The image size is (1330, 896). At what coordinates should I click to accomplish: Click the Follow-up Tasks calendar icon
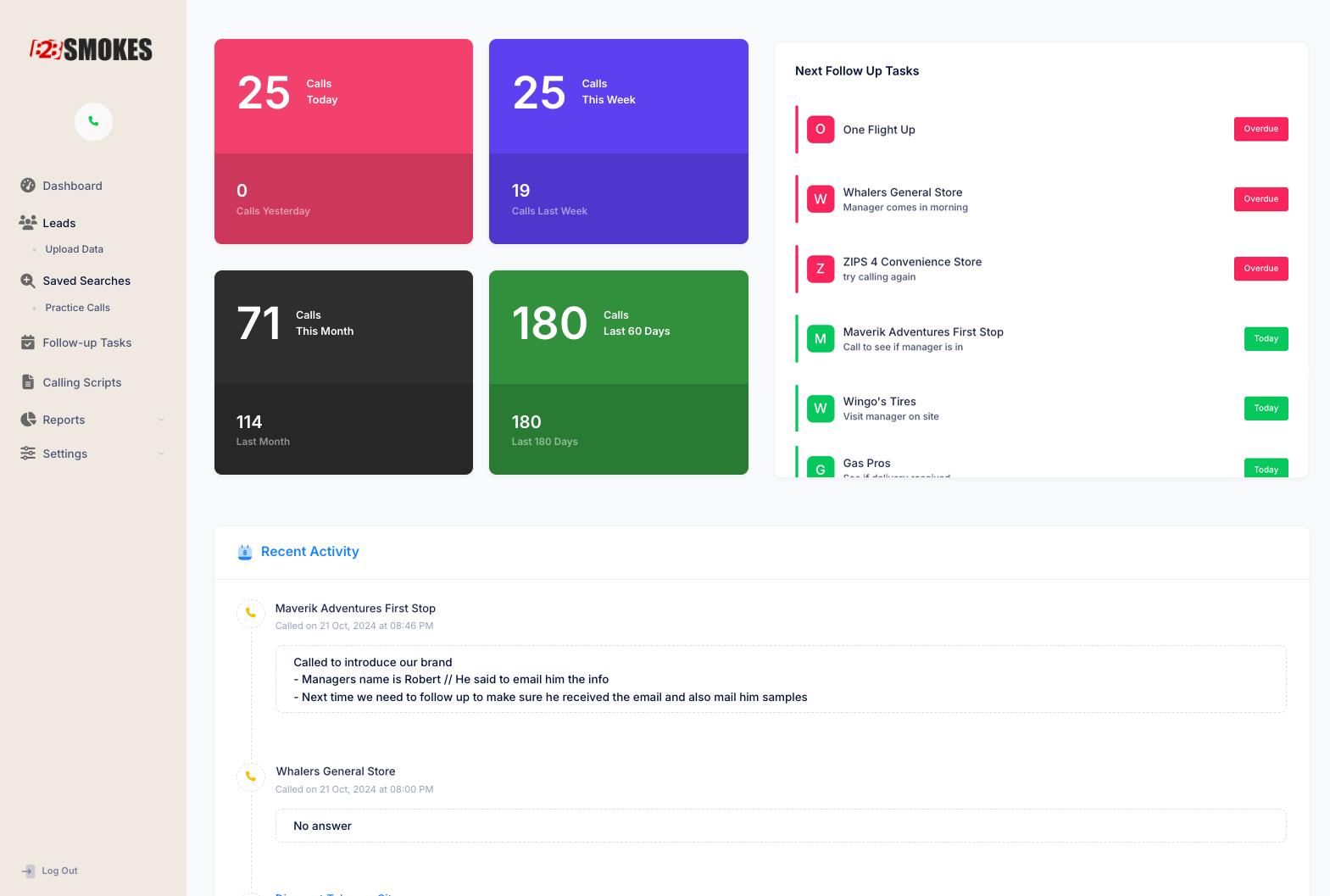pyautogui.click(x=28, y=342)
